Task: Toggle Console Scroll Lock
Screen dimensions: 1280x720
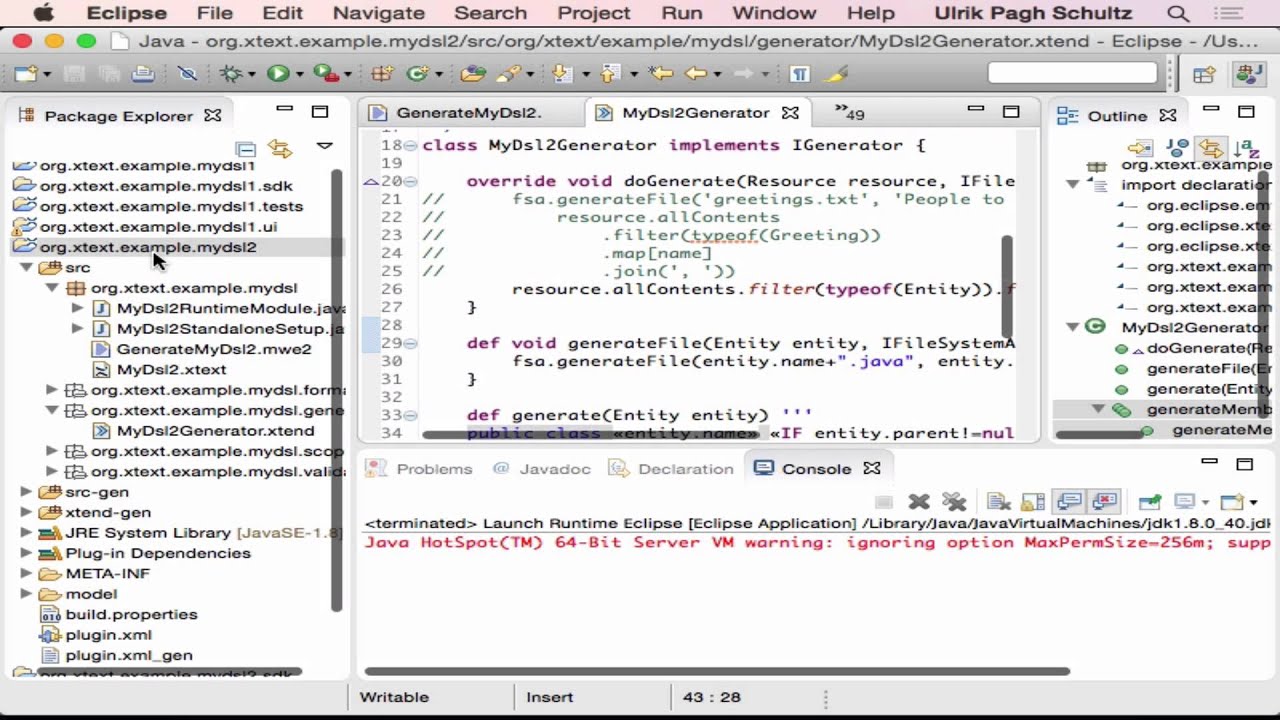Action: (x=1033, y=501)
